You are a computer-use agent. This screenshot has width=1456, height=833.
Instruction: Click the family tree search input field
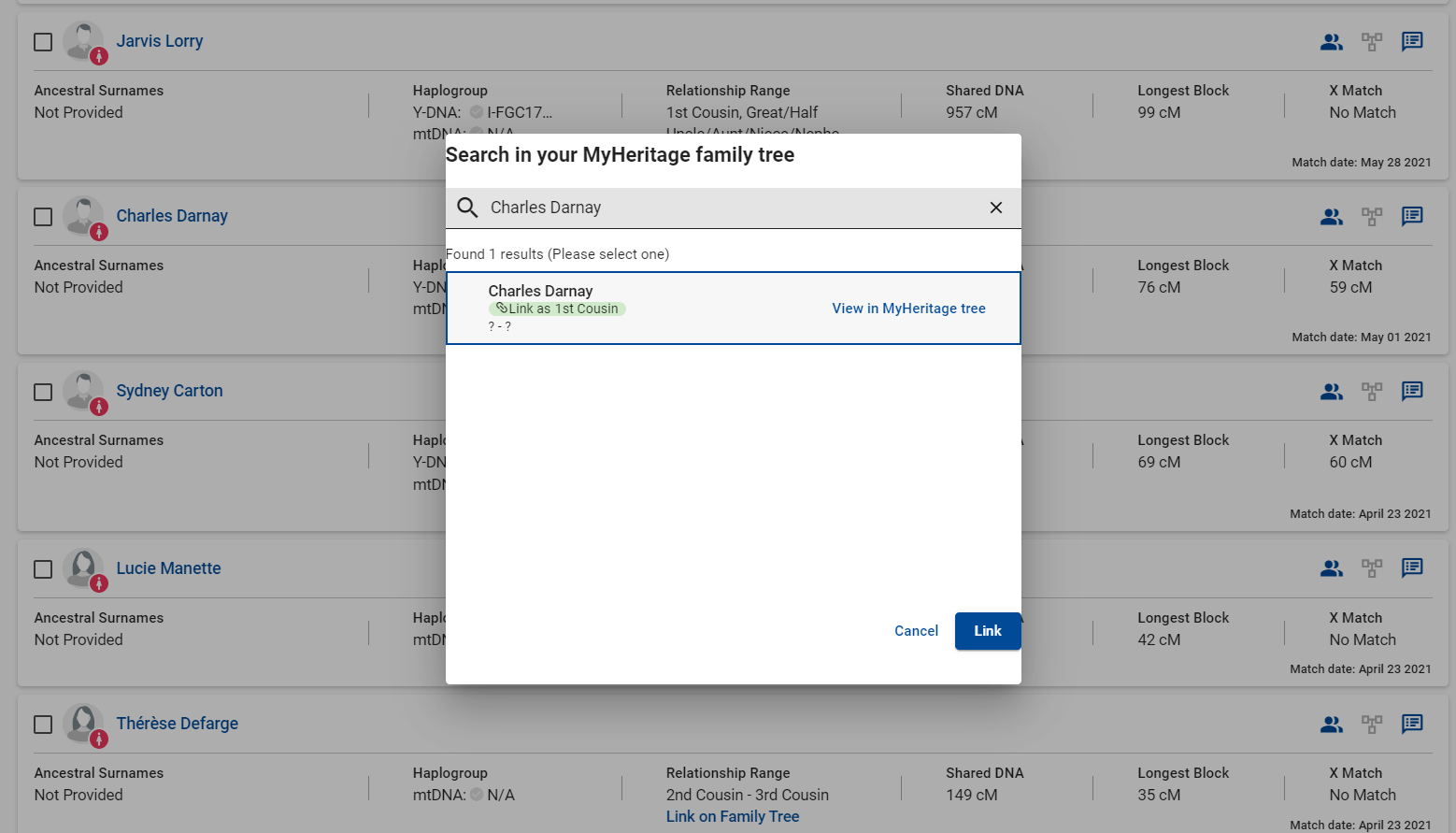pyautogui.click(x=734, y=208)
